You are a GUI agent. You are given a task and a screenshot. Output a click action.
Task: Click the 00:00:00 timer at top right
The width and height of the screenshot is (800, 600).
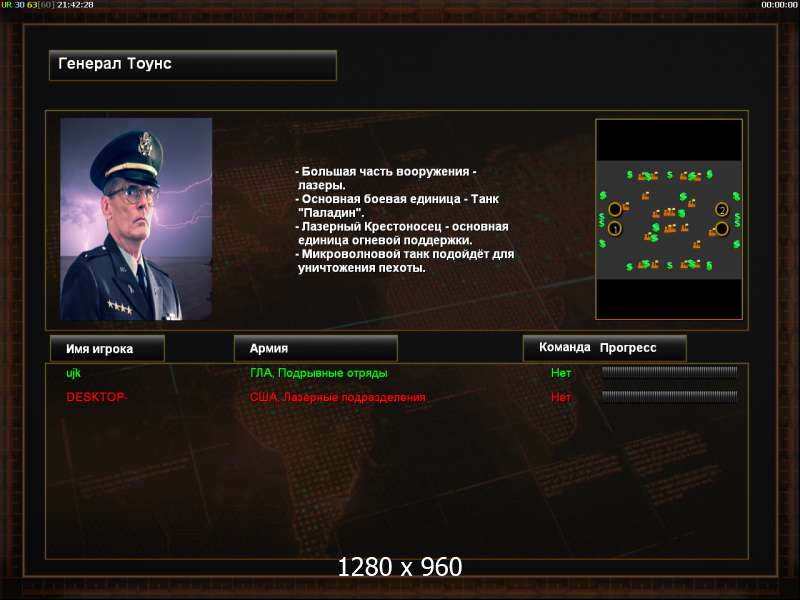pyautogui.click(x=779, y=5)
